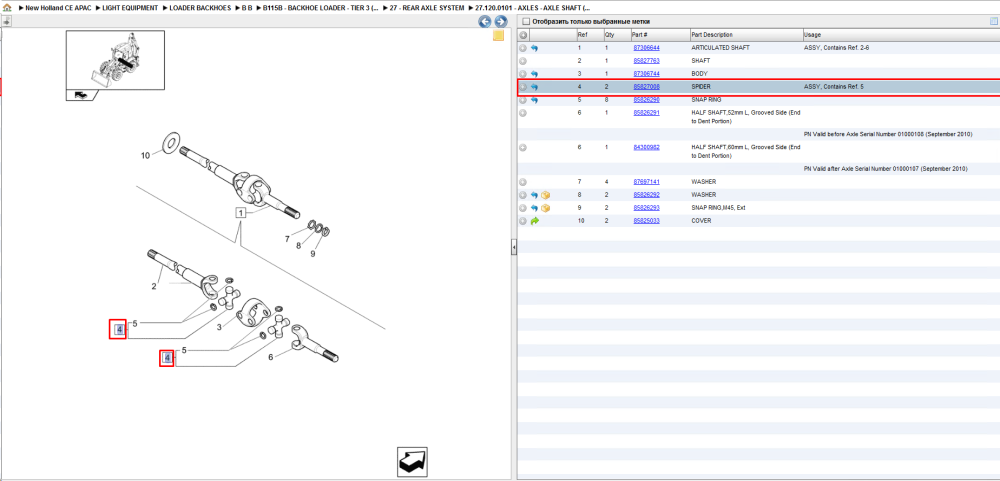Click the blue forward navigation arrow
This screenshot has height=481, width=1000.
[501, 22]
